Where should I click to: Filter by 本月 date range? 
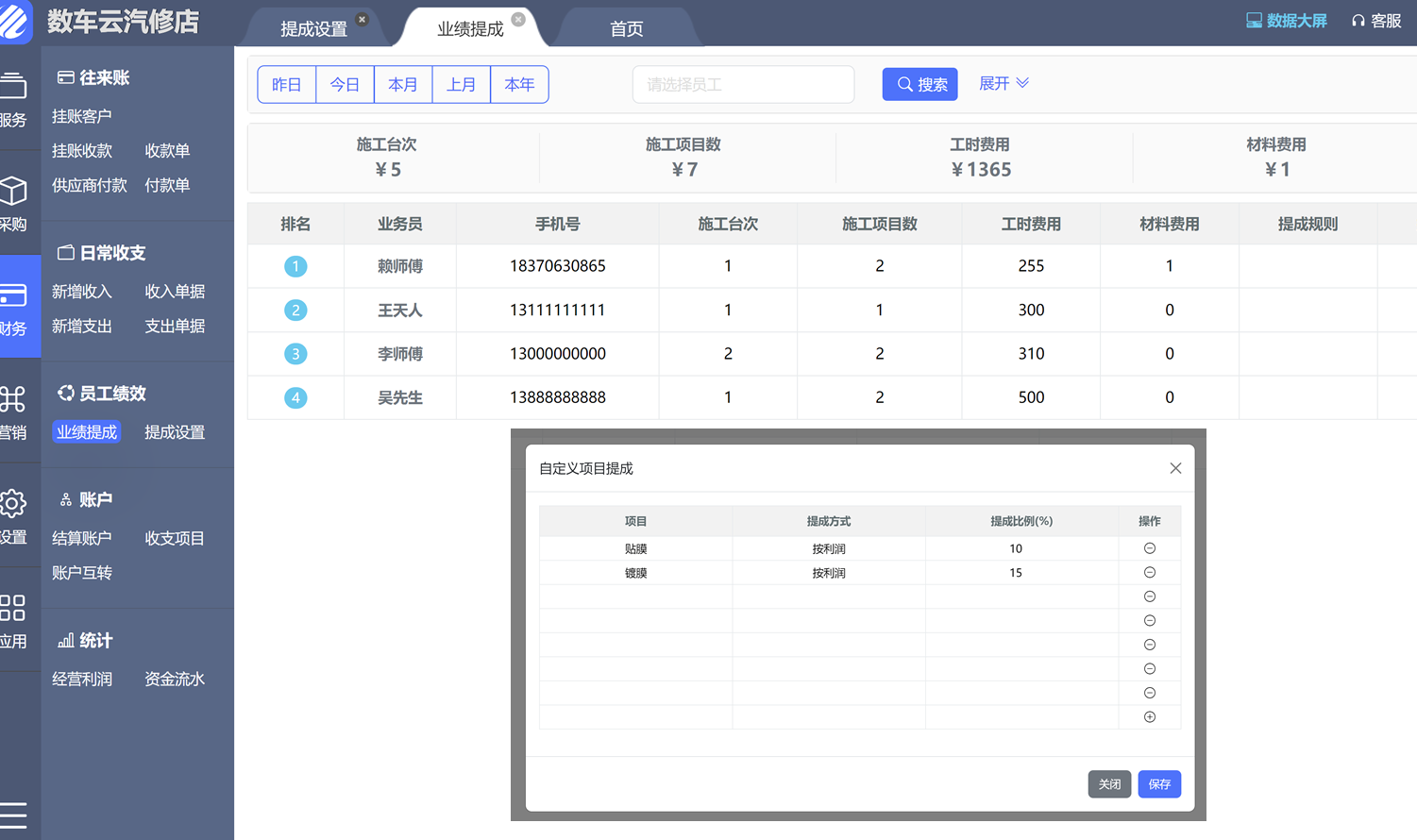pyautogui.click(x=403, y=85)
